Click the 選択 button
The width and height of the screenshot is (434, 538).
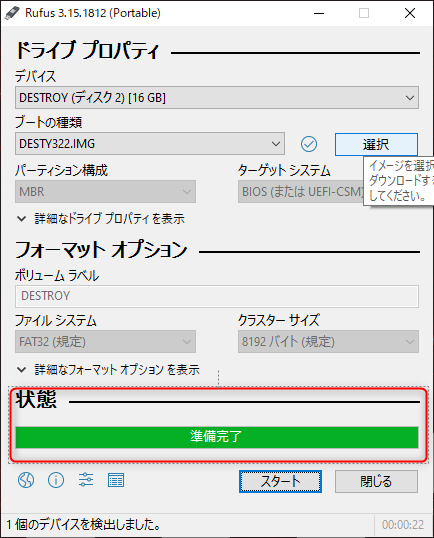pos(376,144)
